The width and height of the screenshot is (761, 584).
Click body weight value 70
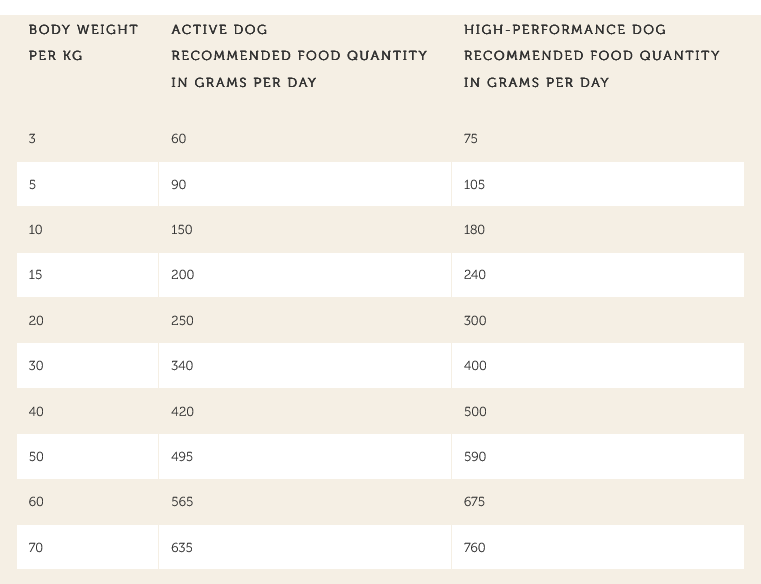click(36, 548)
